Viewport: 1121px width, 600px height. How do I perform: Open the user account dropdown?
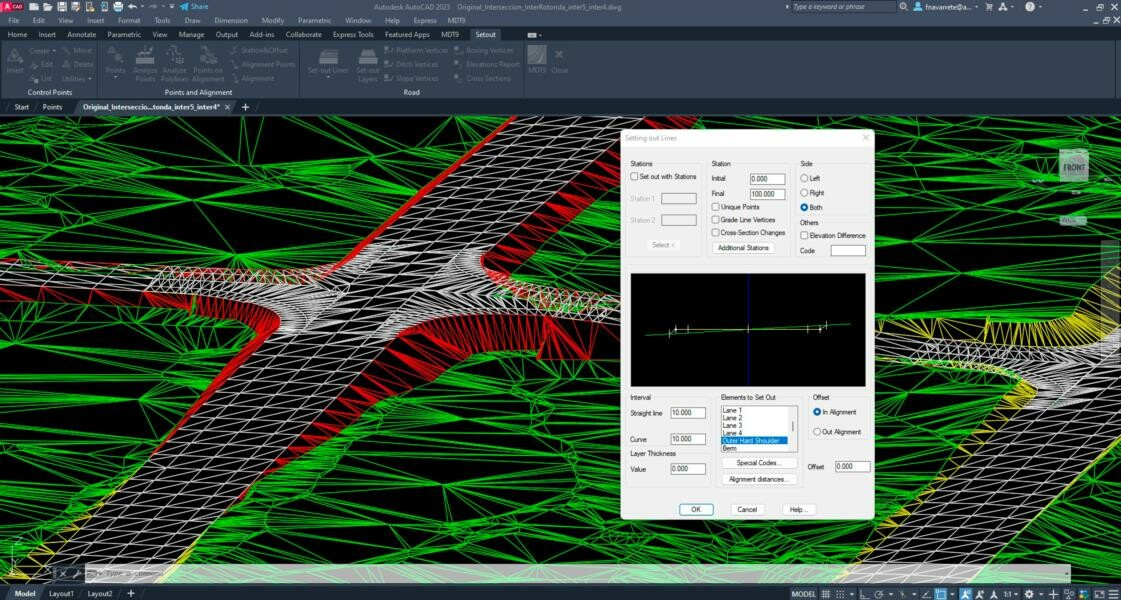click(946, 7)
